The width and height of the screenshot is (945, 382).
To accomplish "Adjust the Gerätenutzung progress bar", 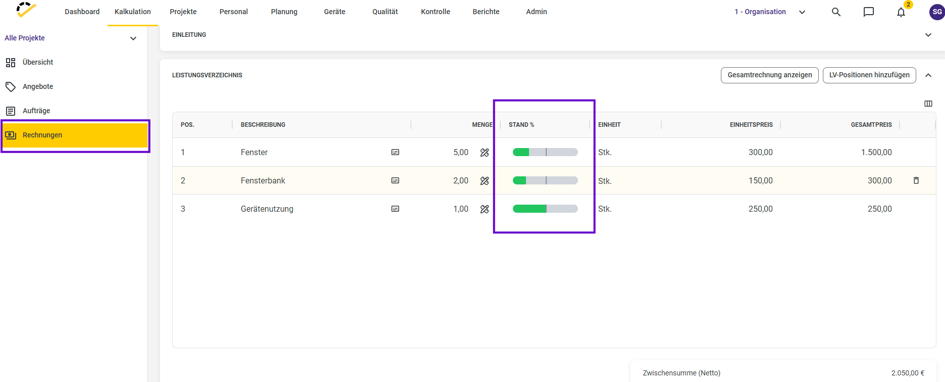I will 545,209.
